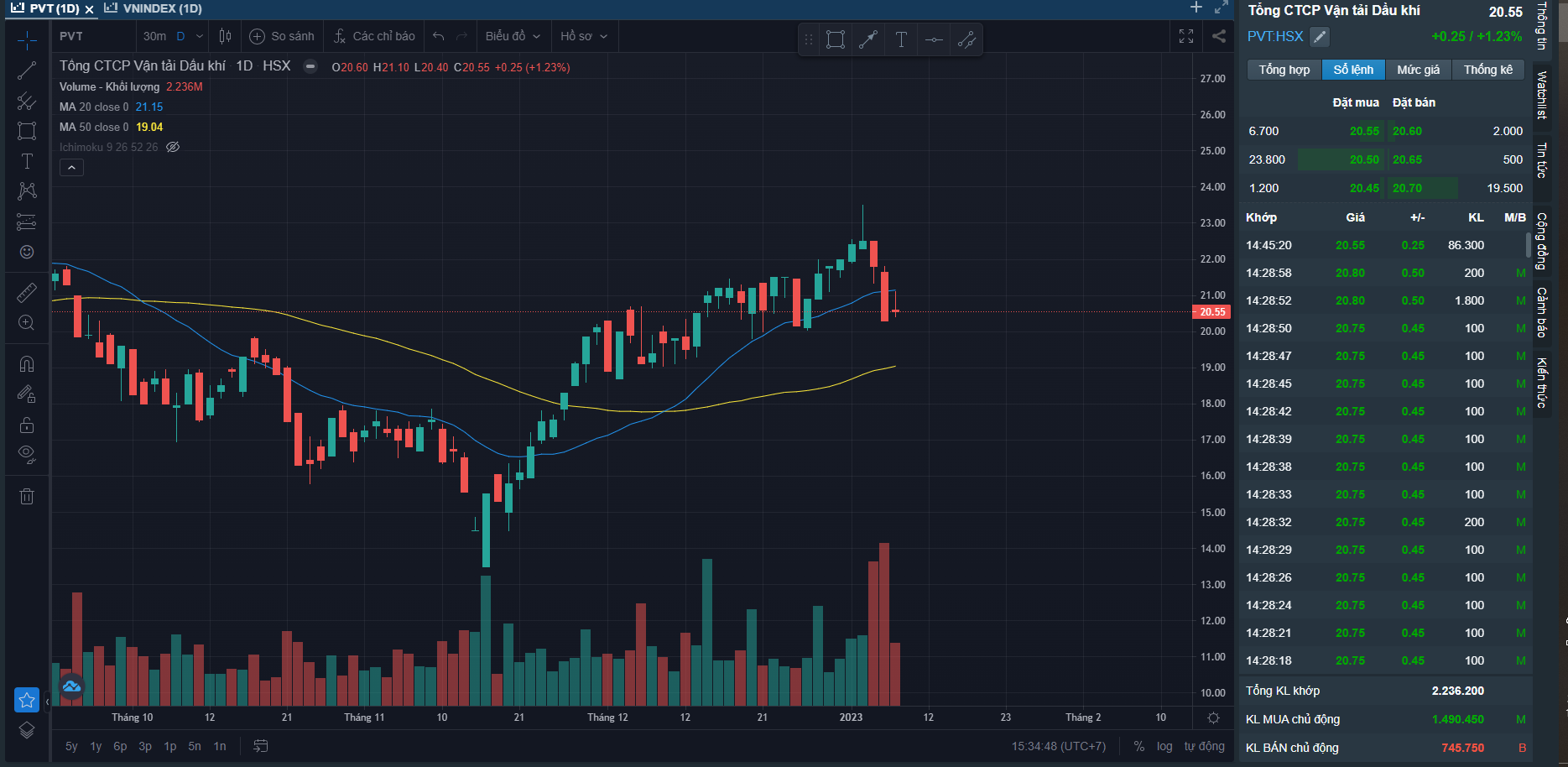The height and width of the screenshot is (767, 1568).
Task: Click the order list scrollbar
Action: [1528, 246]
